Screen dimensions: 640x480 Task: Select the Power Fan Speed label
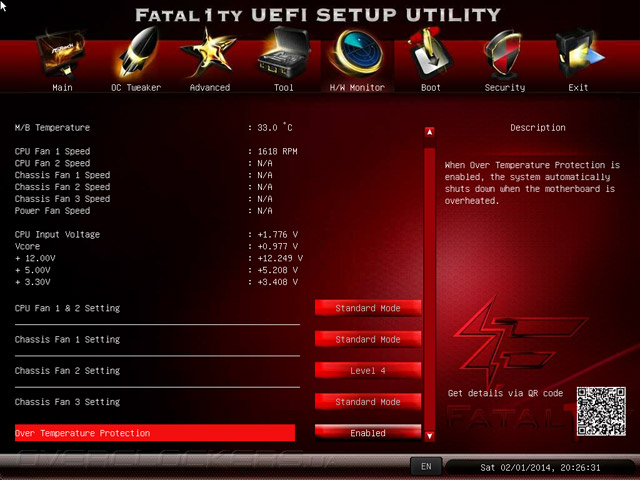click(x=52, y=211)
